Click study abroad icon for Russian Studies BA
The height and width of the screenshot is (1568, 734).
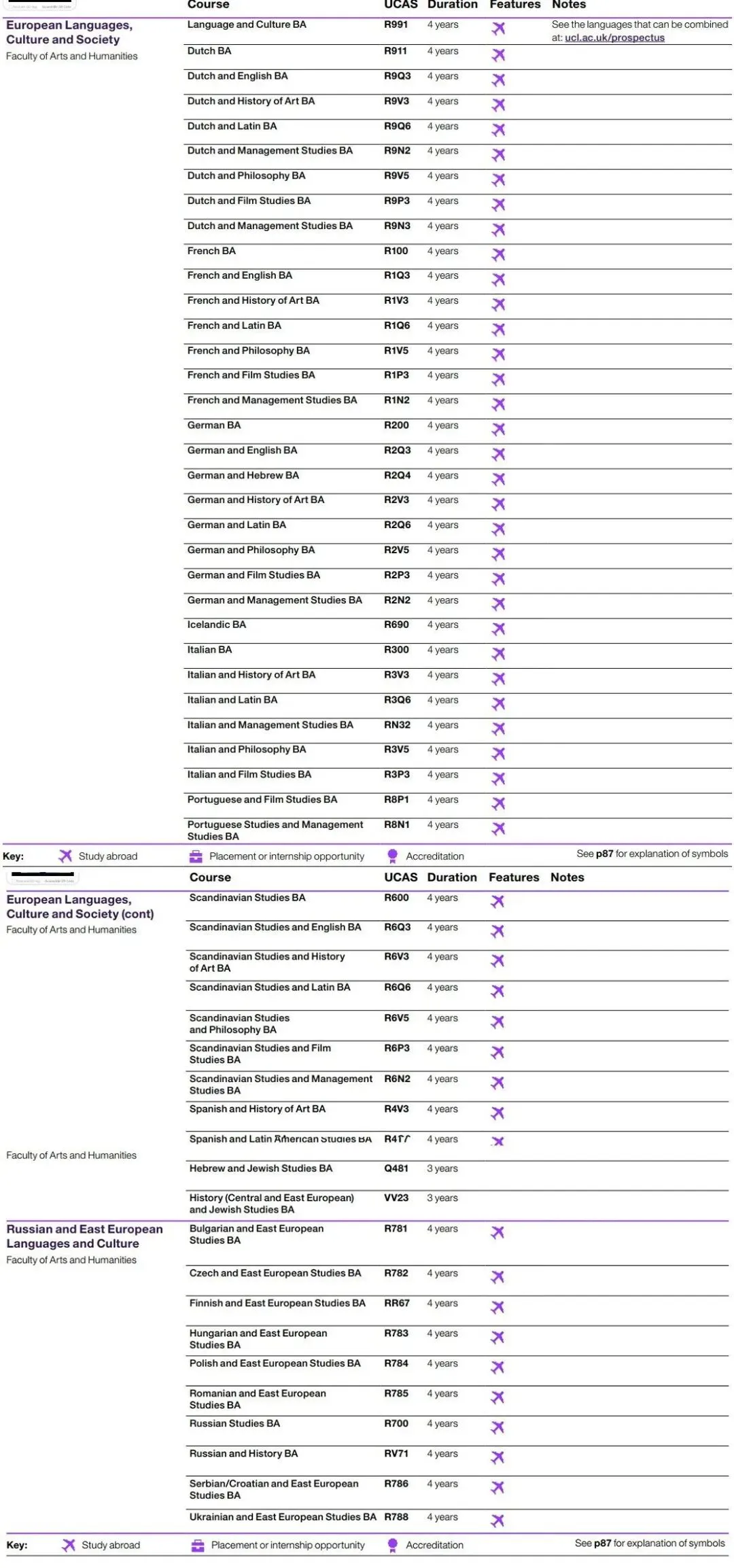pyautogui.click(x=497, y=1428)
